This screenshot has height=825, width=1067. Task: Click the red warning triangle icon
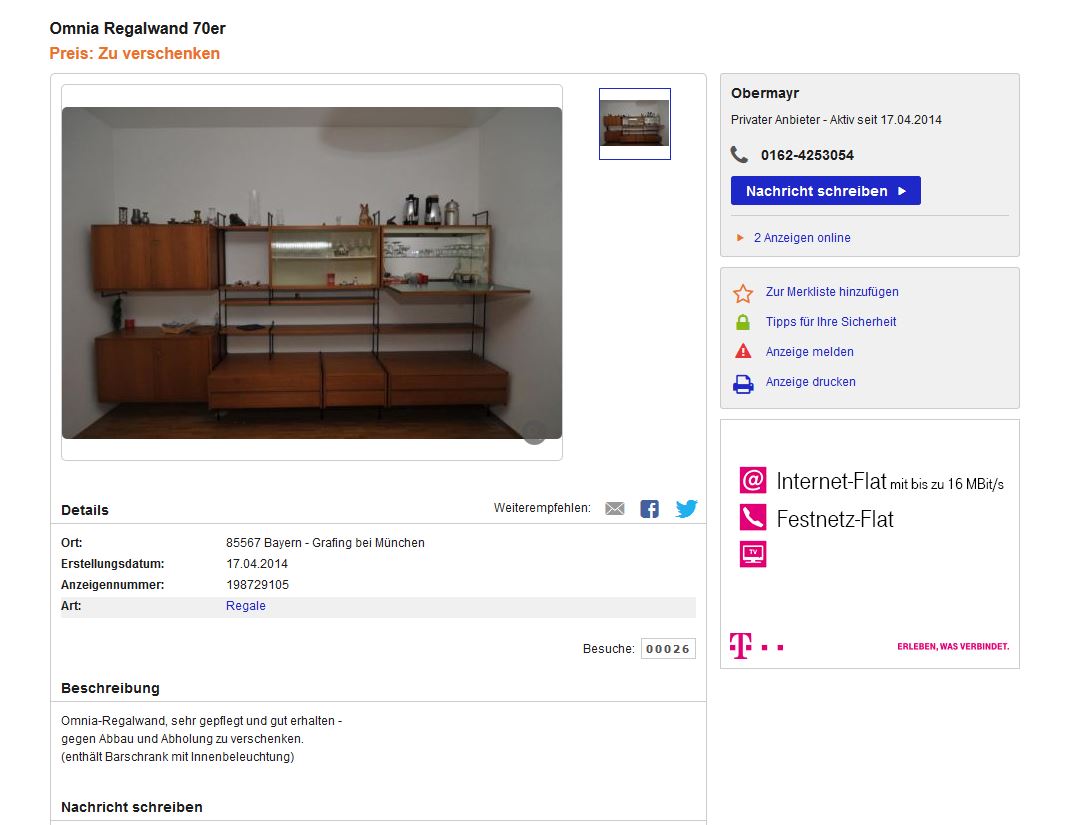click(x=742, y=351)
